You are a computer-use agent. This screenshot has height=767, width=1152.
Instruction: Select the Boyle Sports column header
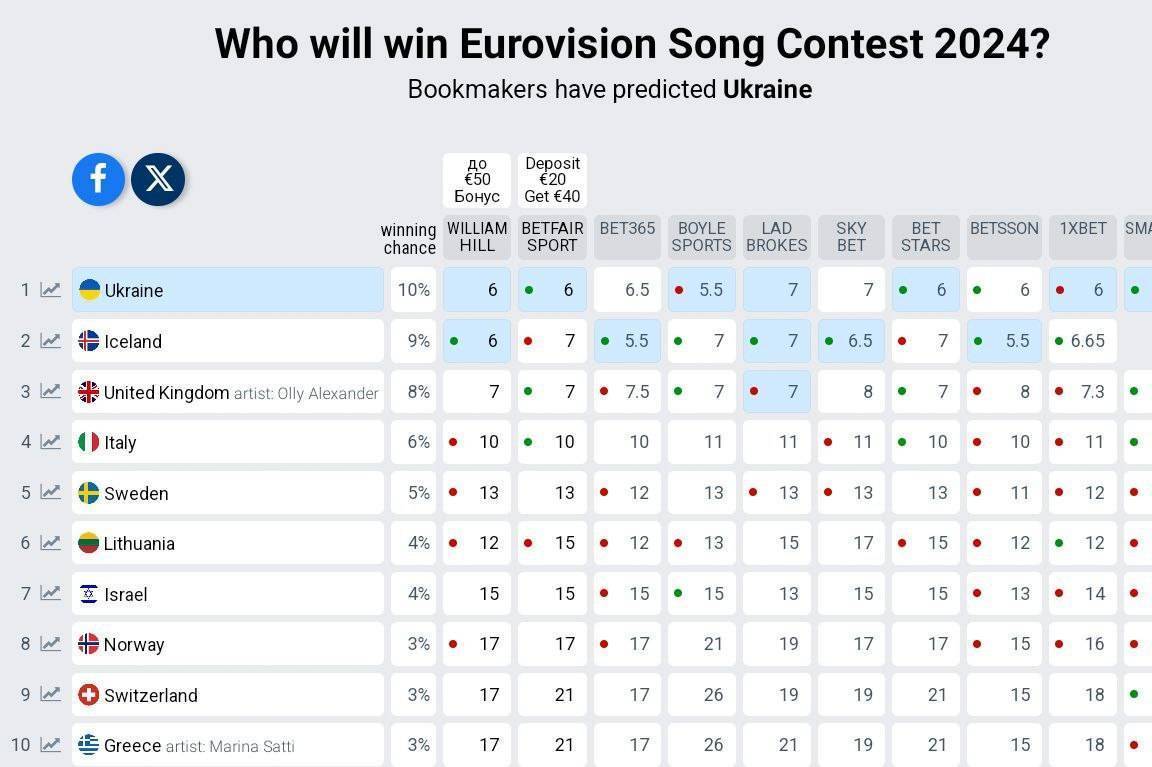702,237
